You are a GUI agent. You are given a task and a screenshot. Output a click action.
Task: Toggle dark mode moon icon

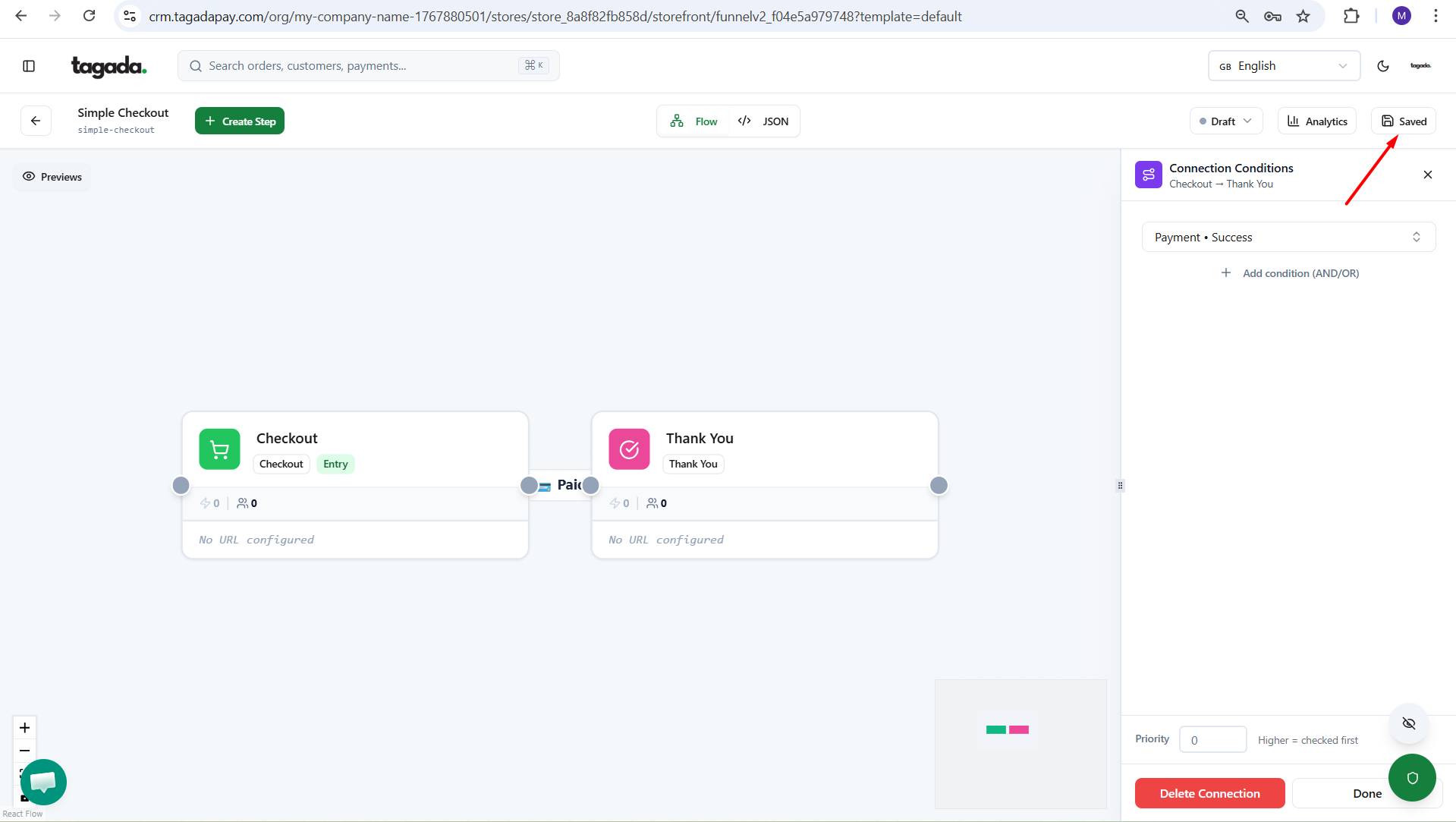click(x=1383, y=66)
